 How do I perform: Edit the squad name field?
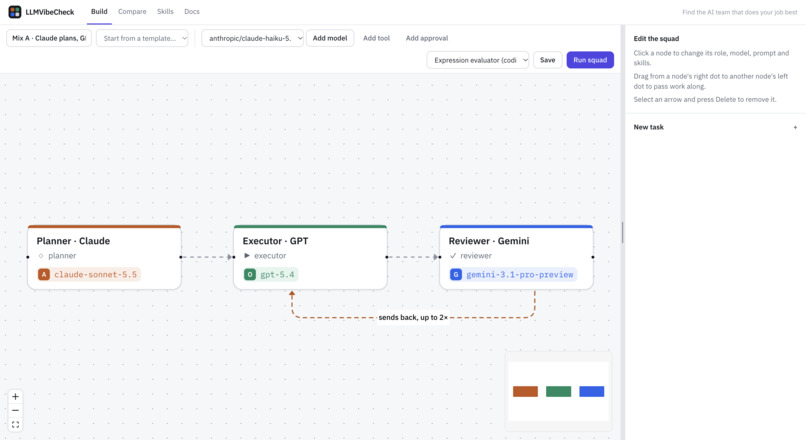[49, 38]
